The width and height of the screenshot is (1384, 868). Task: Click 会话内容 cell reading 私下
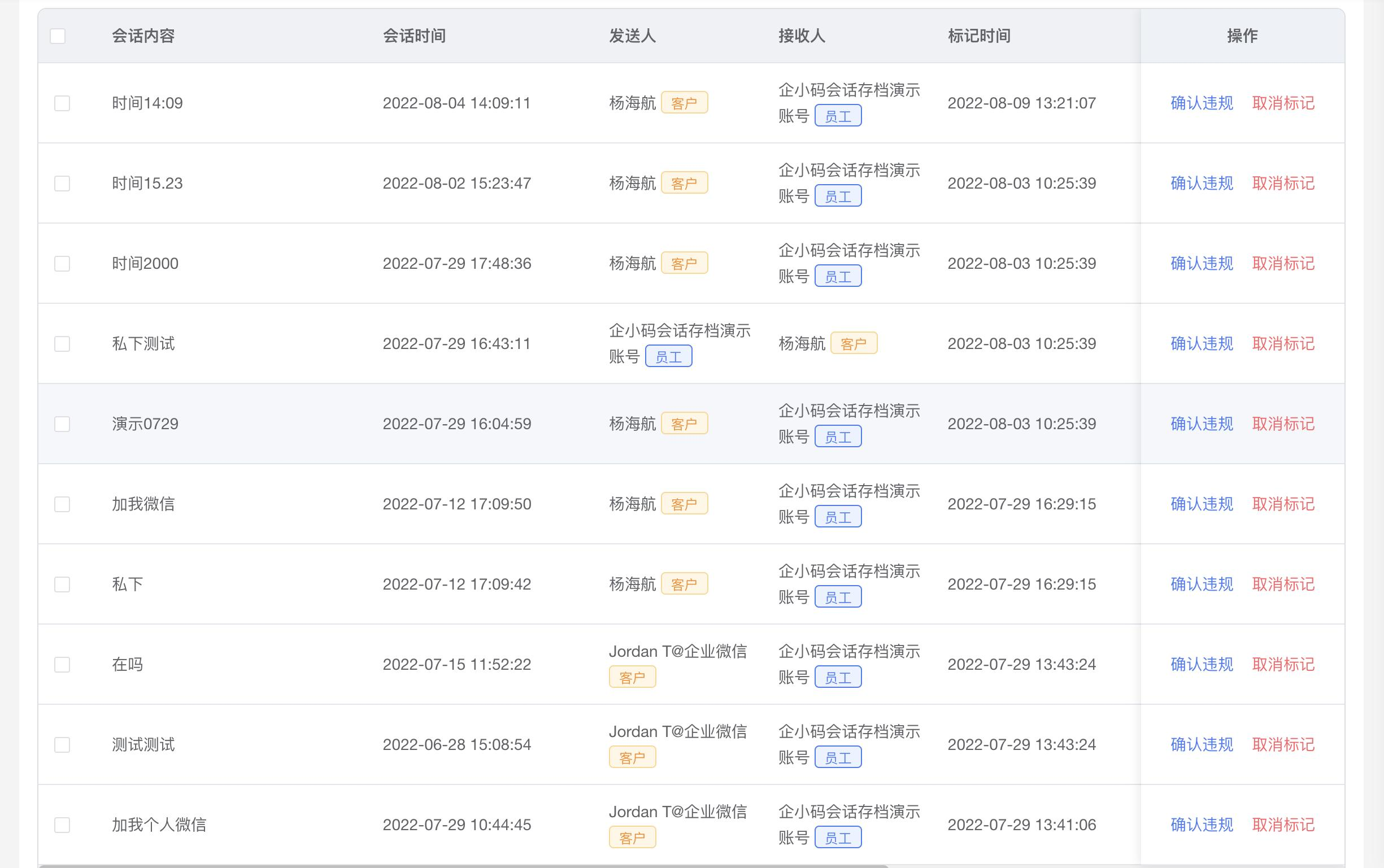pyautogui.click(x=128, y=585)
